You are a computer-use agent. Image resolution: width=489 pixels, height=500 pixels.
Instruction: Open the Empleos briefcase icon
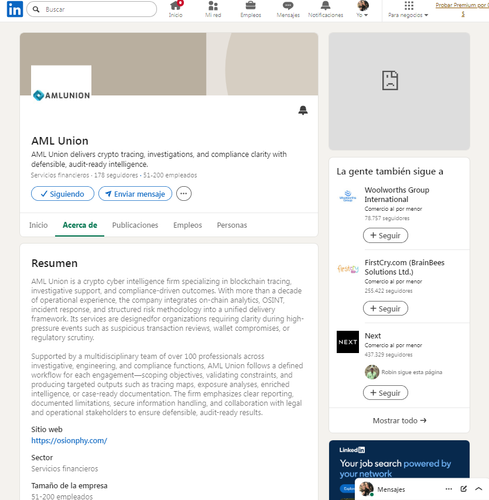point(251,9)
